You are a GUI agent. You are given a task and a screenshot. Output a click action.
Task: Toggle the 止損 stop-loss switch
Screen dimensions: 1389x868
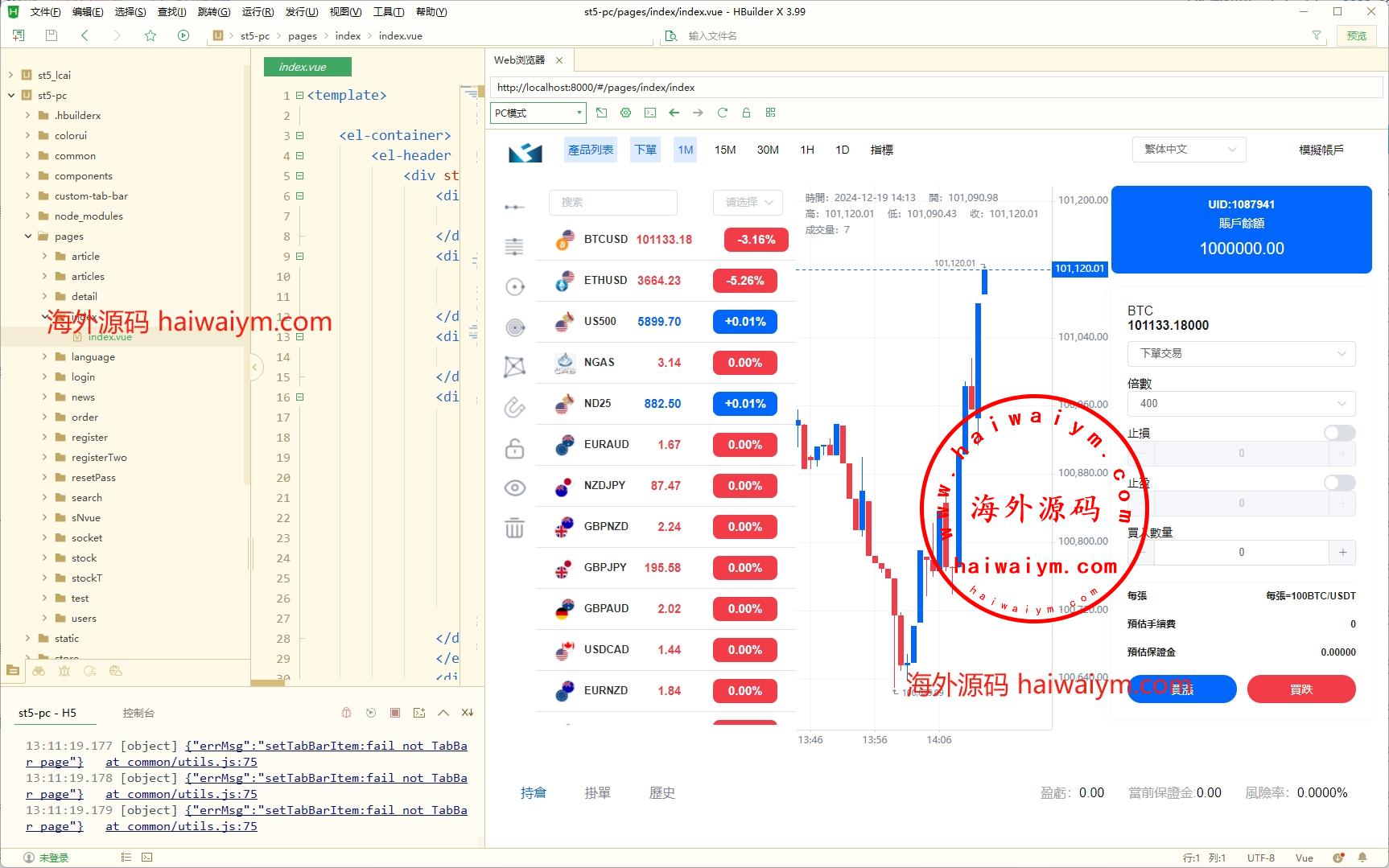[x=1339, y=433]
